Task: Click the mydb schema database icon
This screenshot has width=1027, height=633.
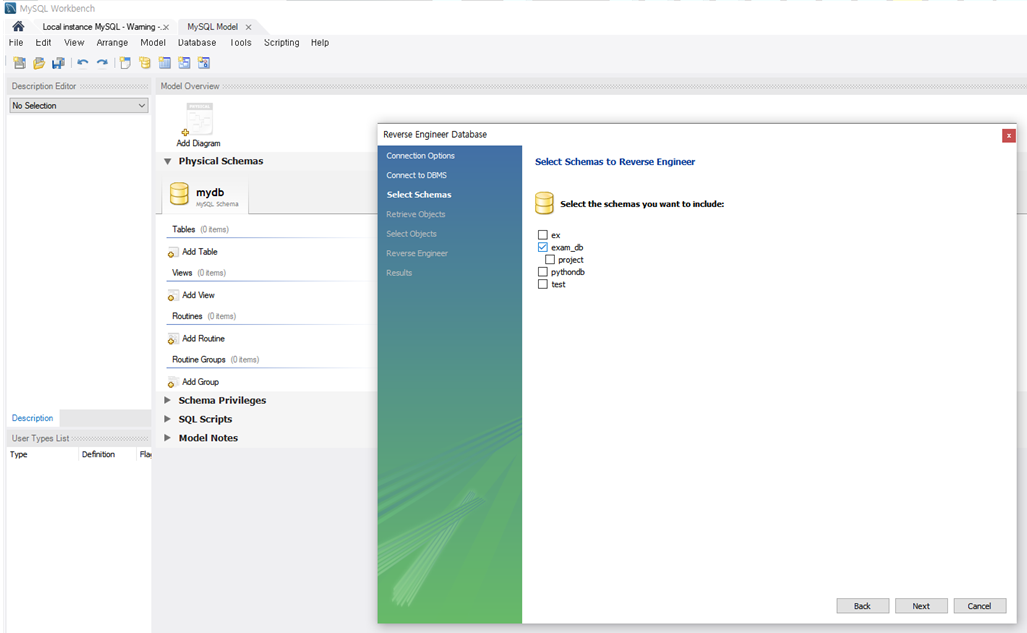Action: coord(179,194)
